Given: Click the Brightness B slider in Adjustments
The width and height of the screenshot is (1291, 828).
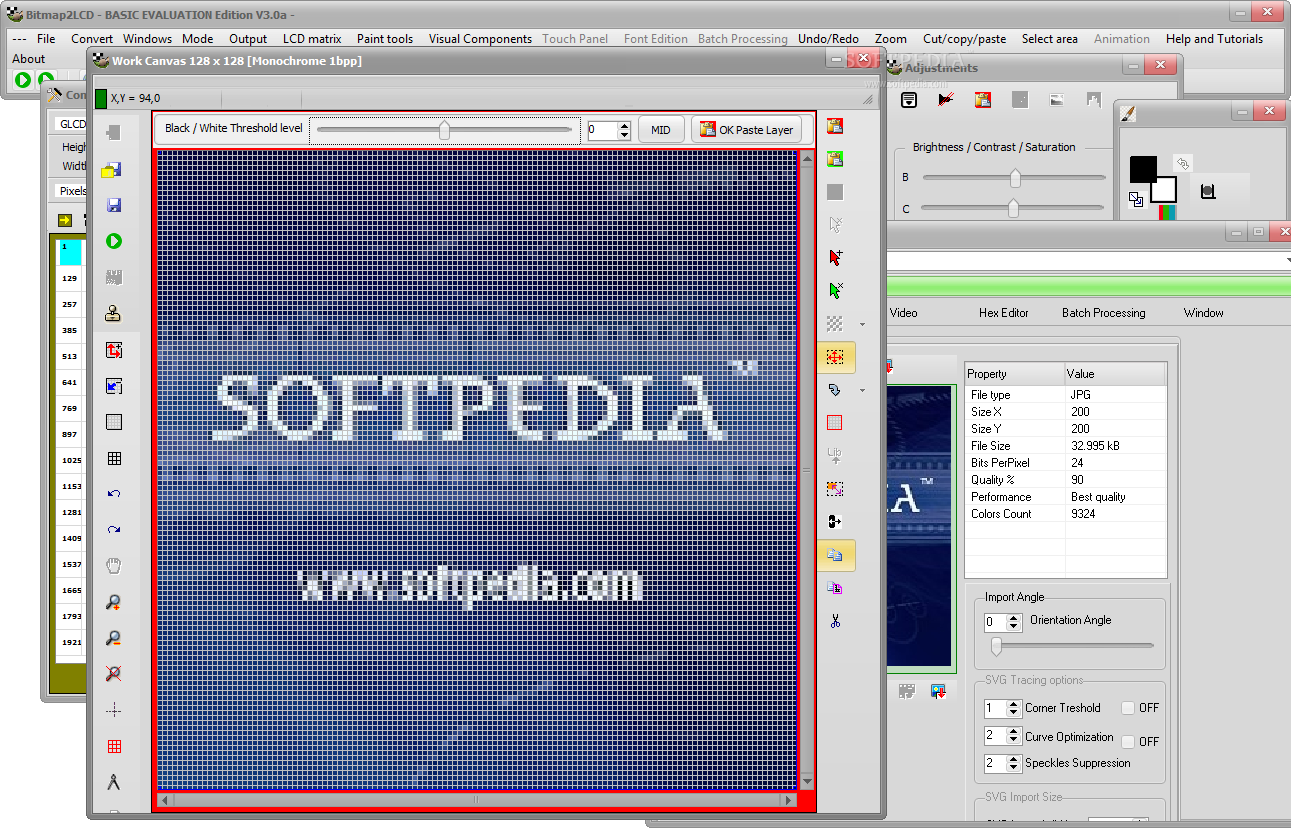Looking at the screenshot, I should click(1014, 178).
